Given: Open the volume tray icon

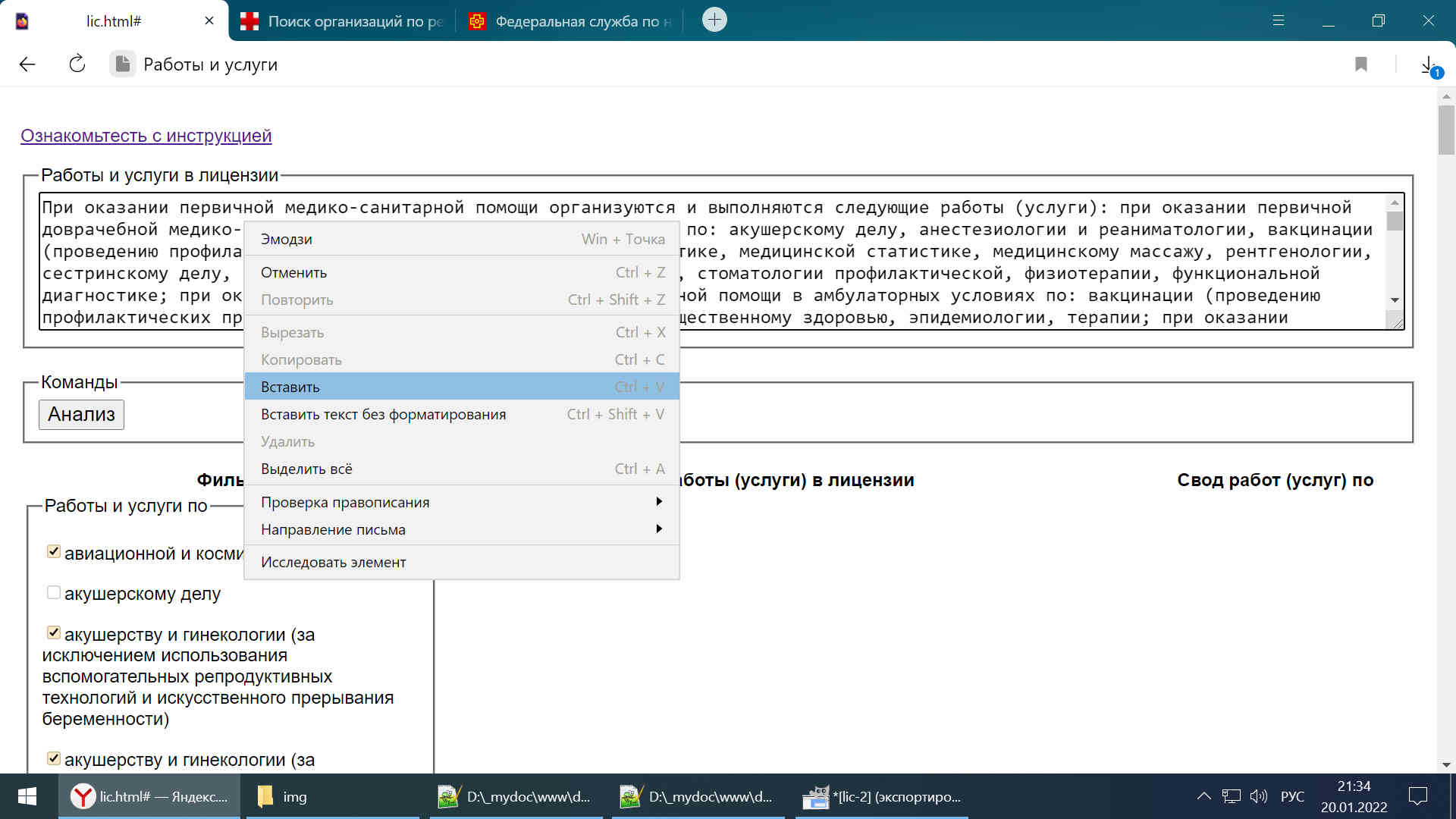Looking at the screenshot, I should (1259, 796).
